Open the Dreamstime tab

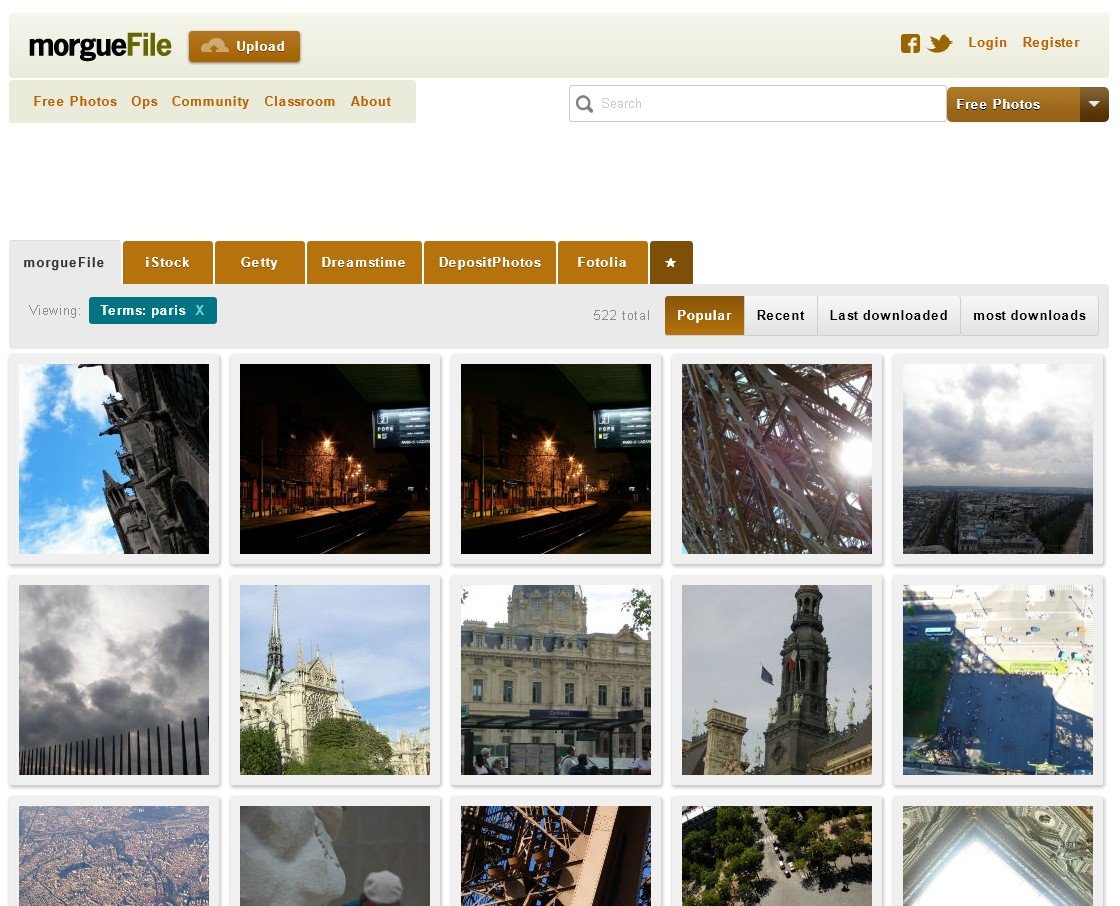click(x=364, y=262)
